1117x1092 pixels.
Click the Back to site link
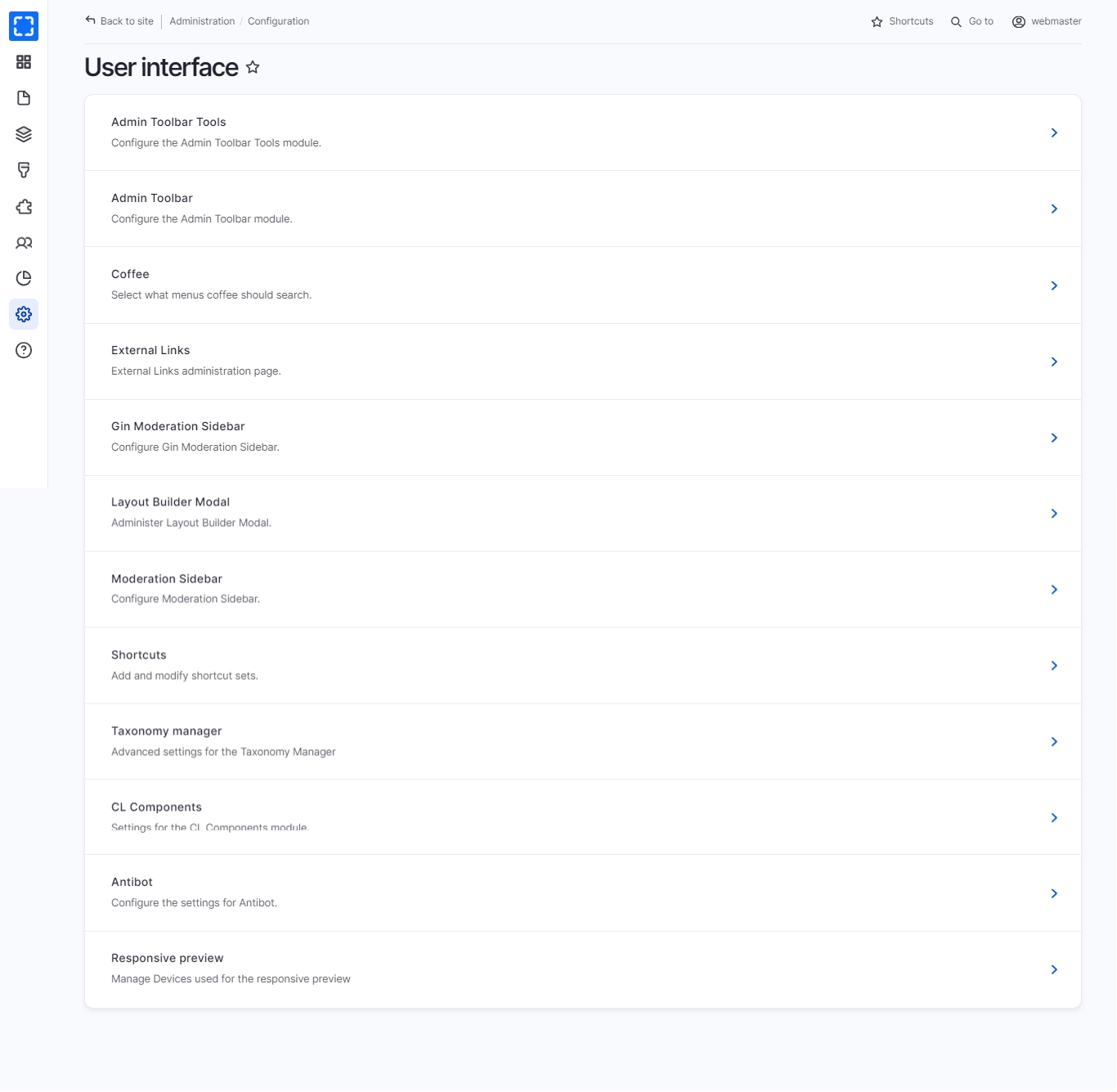(119, 21)
